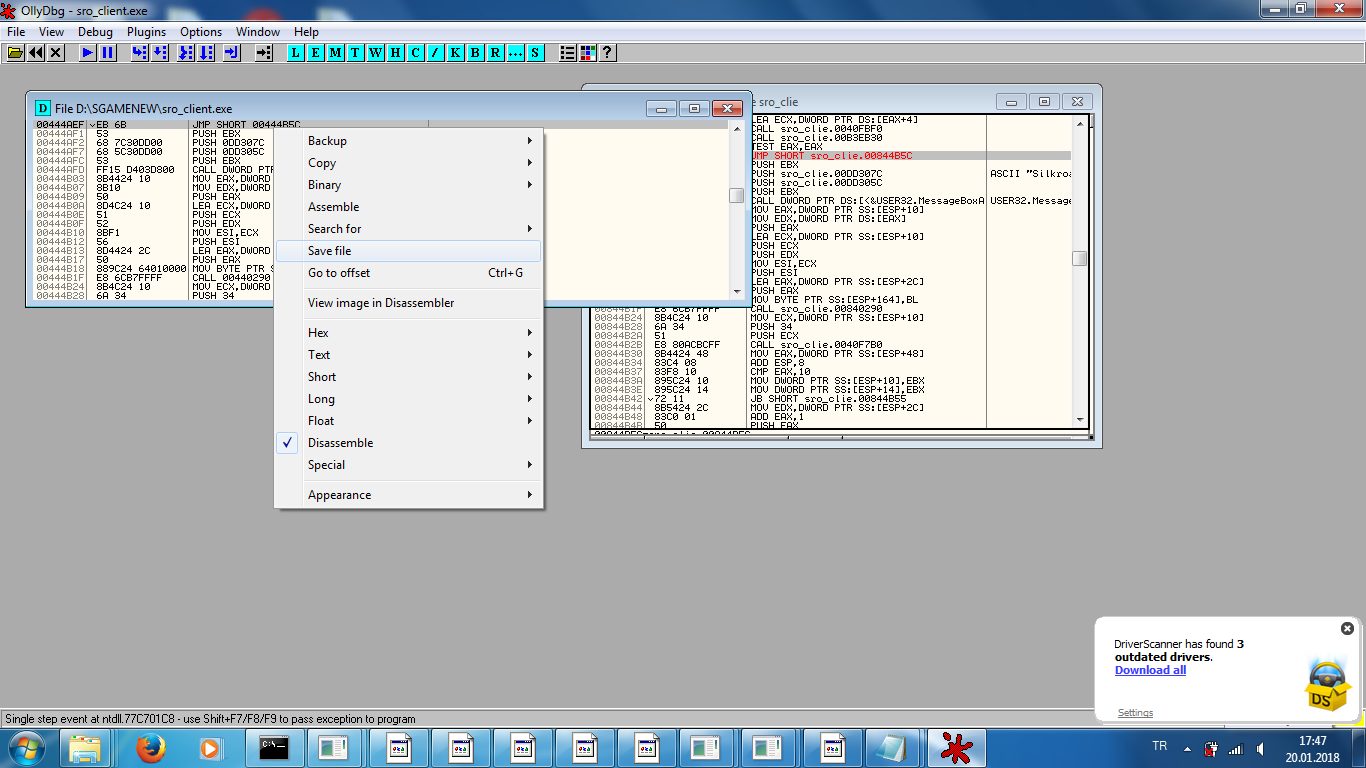The image size is (1366, 768).
Task: Open the Appearance color grid toolbar icon
Action: [x=588, y=52]
